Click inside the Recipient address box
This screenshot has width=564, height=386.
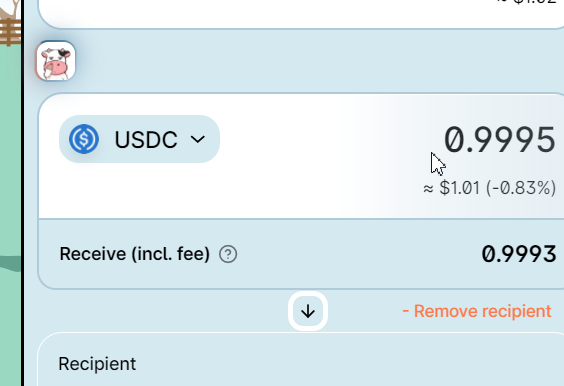[x=301, y=360]
